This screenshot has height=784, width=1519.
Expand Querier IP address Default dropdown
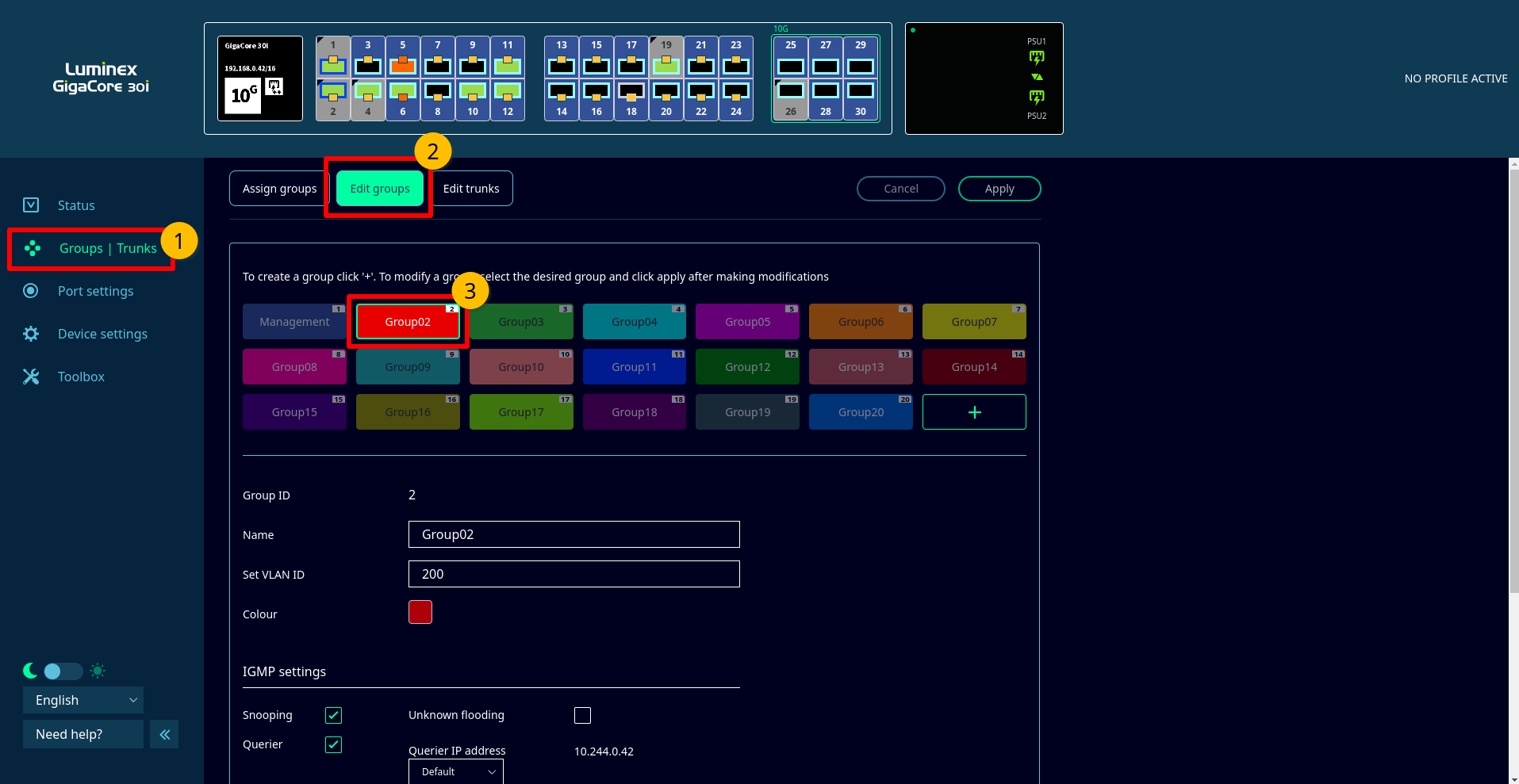[456, 772]
